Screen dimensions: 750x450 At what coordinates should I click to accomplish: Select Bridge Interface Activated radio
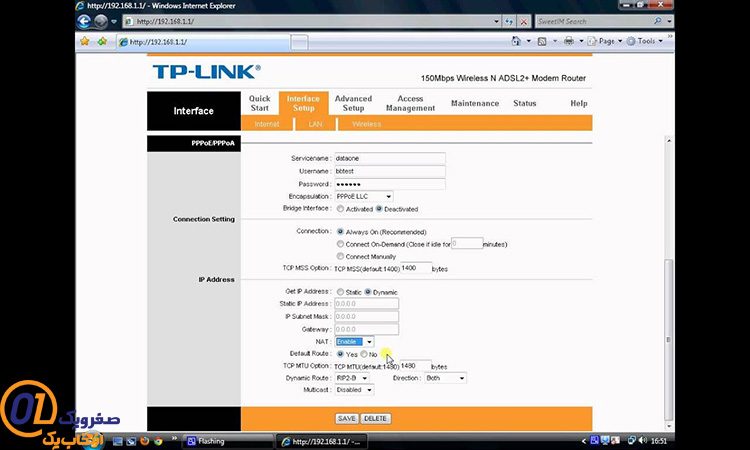point(340,209)
